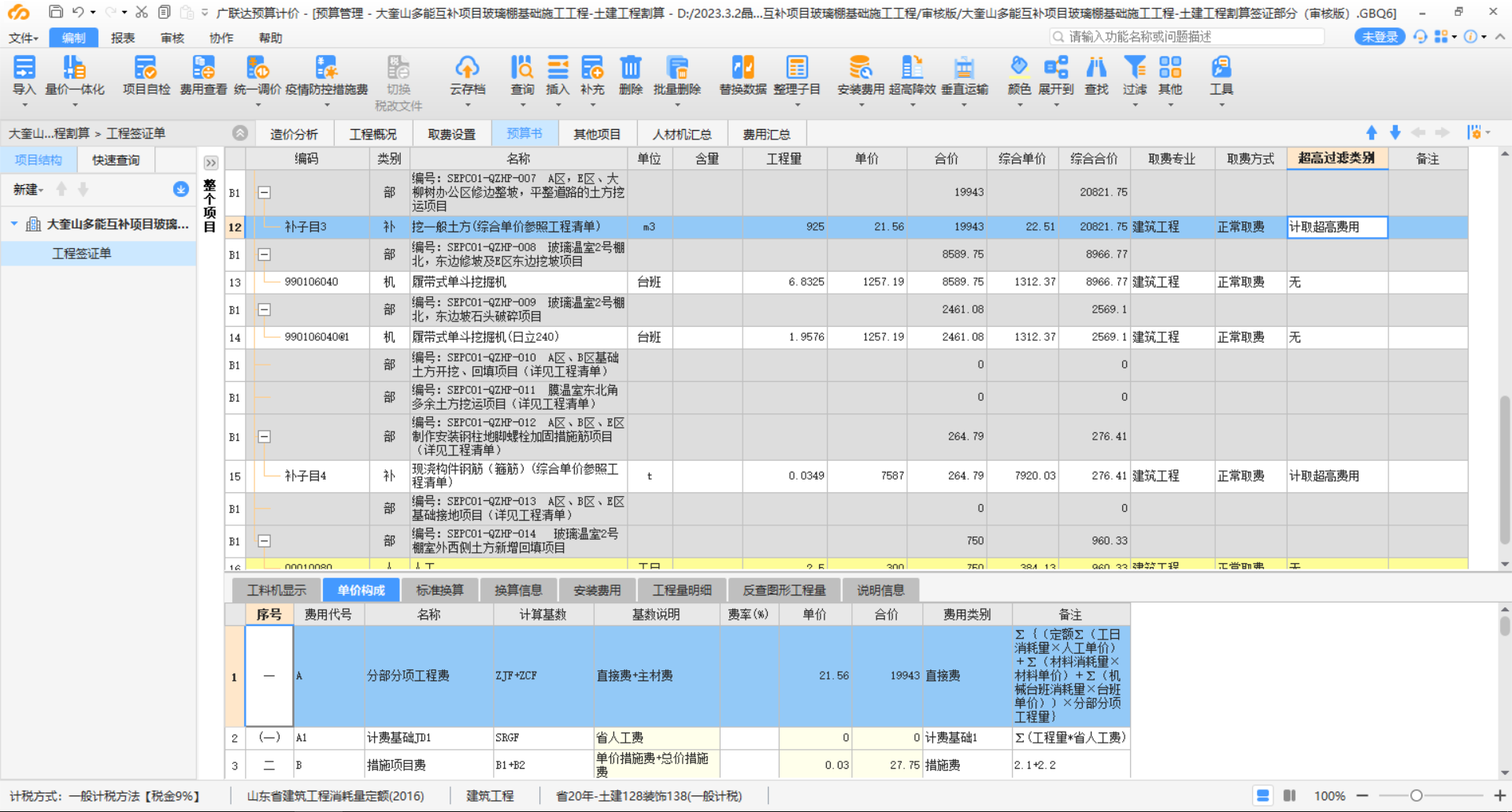Image resolution: width=1512 pixels, height=812 pixels.
Task: Open the 工料机显示 bottom tab
Action: [x=276, y=590]
